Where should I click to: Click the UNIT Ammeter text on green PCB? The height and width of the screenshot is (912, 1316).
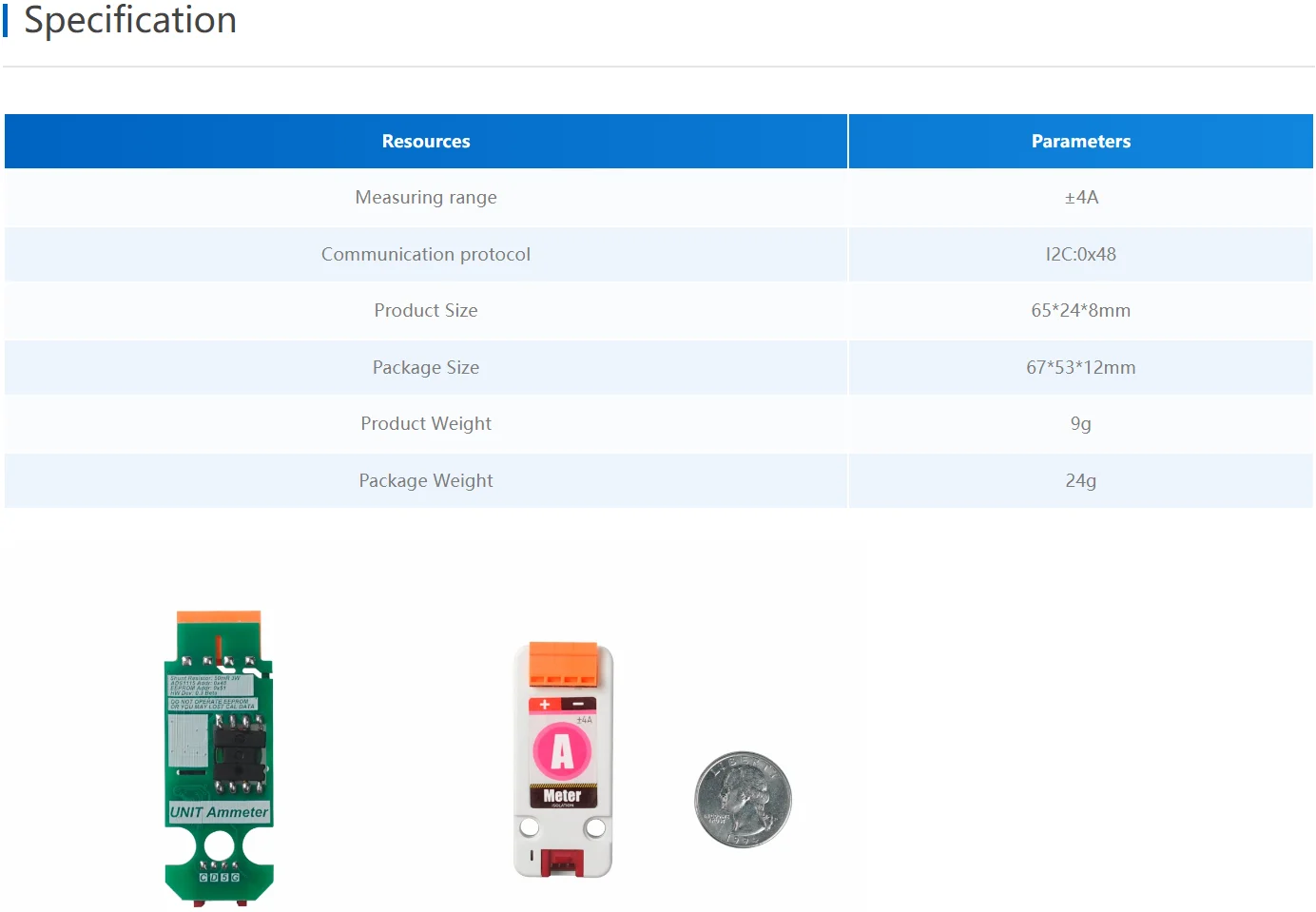(x=219, y=812)
